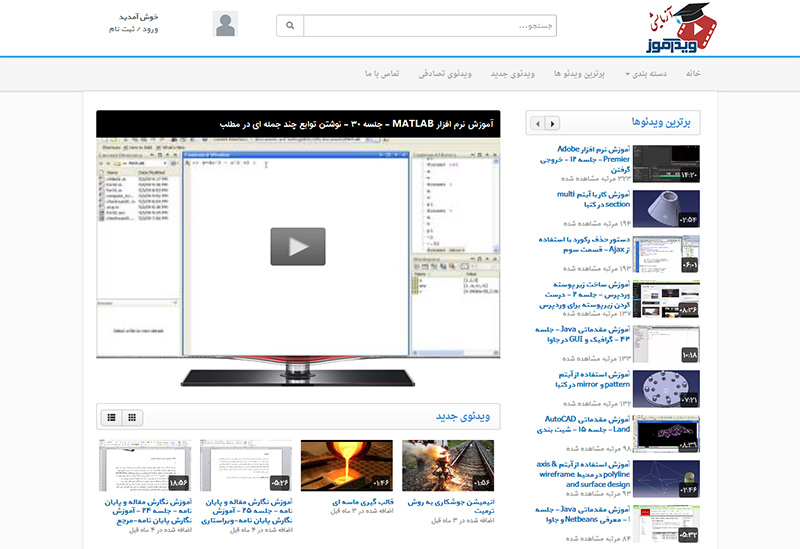Switch new videos to list view
This screenshot has width=800, height=549.
click(x=111, y=417)
